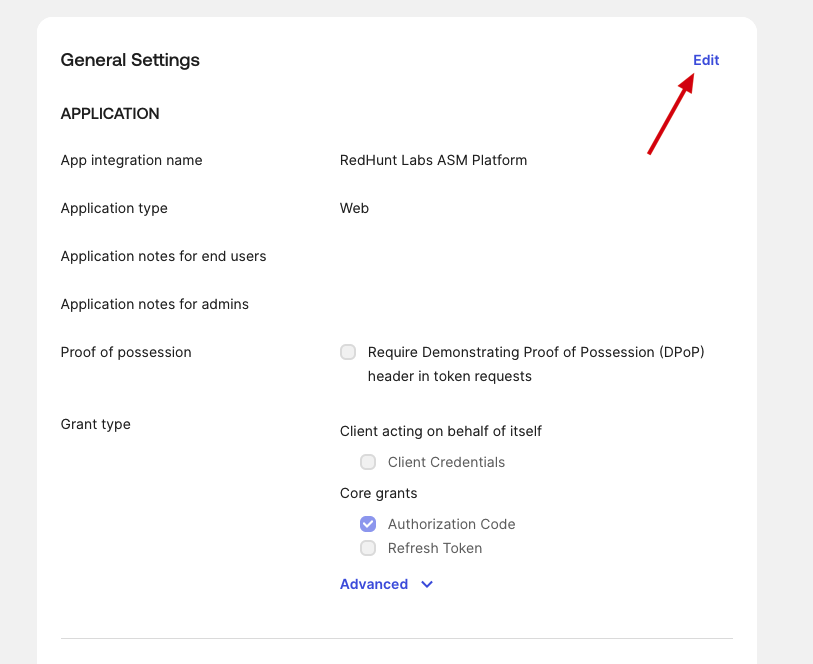Click Application notes for admins label
The width and height of the screenshot is (813, 664).
tap(154, 304)
